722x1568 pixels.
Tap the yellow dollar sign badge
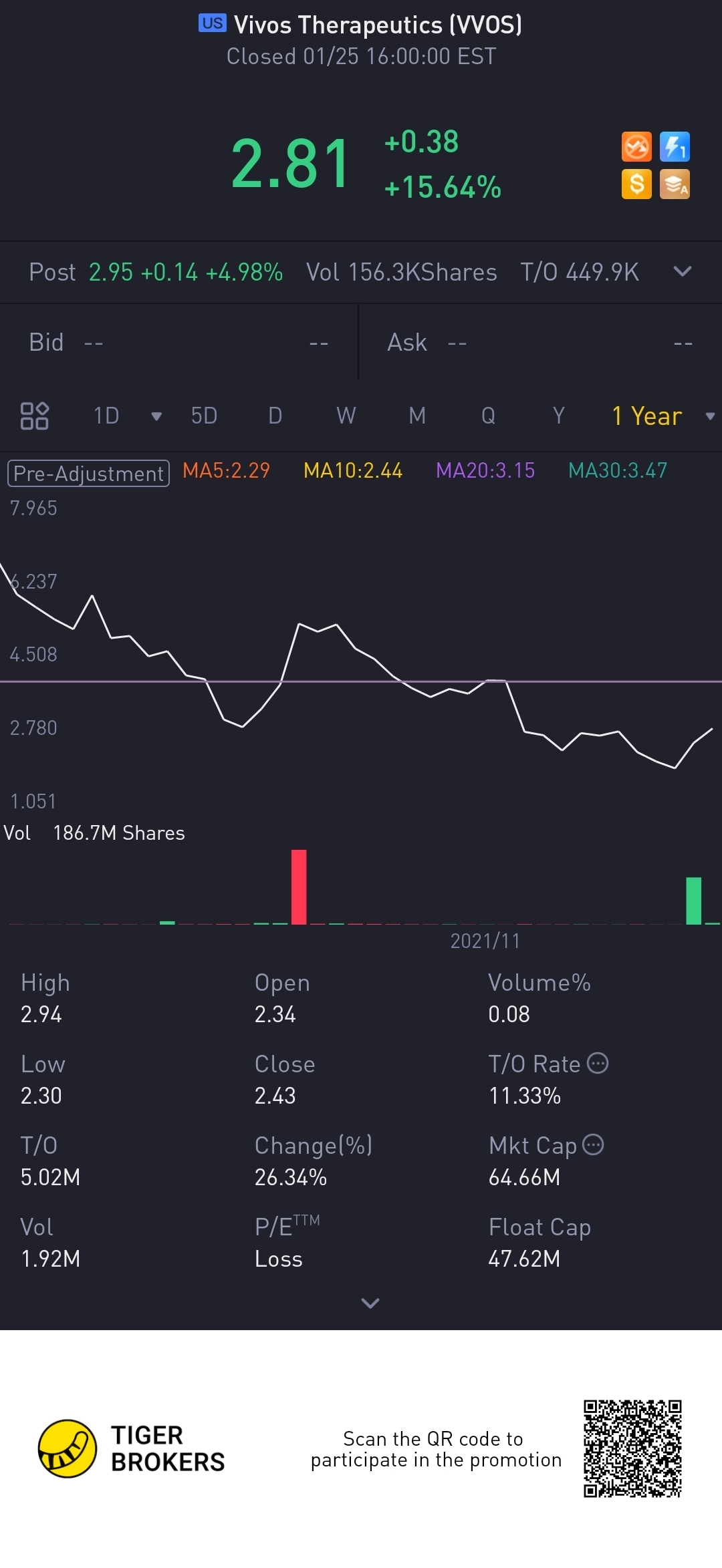coord(636,184)
